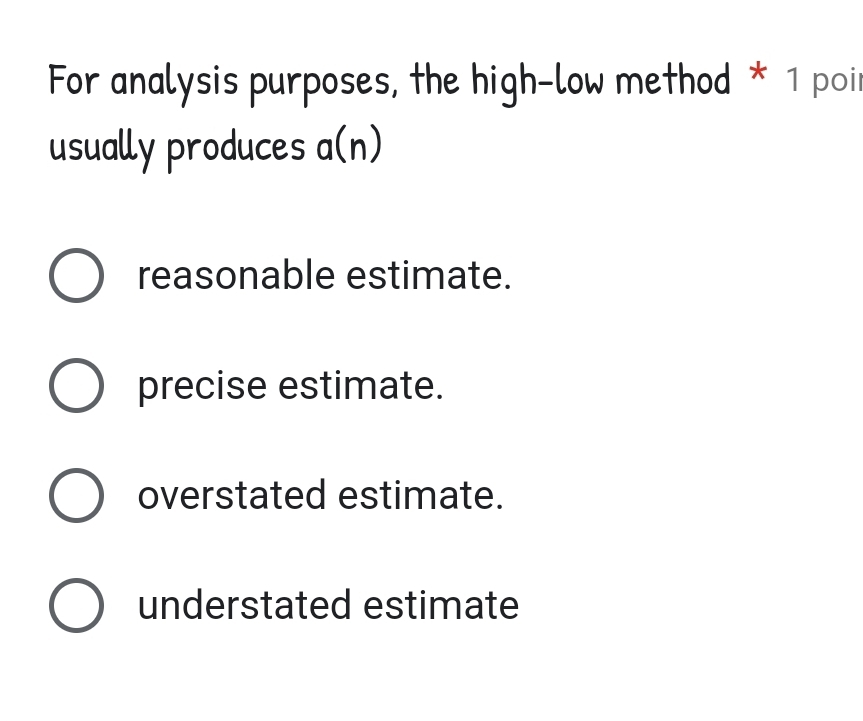863x721 pixels.
Task: Click "estimate." after the word precise
Action: click(x=360, y=386)
